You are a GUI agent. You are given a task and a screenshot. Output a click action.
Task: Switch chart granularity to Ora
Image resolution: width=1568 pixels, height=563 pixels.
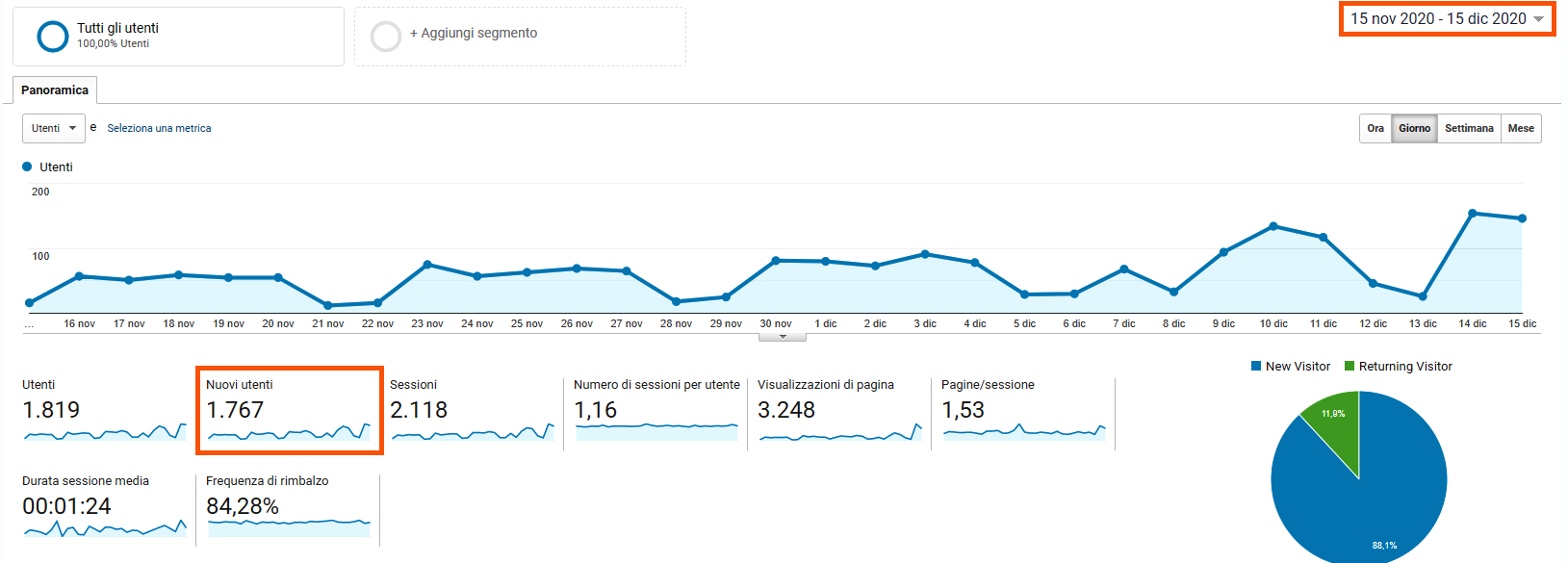(1375, 128)
